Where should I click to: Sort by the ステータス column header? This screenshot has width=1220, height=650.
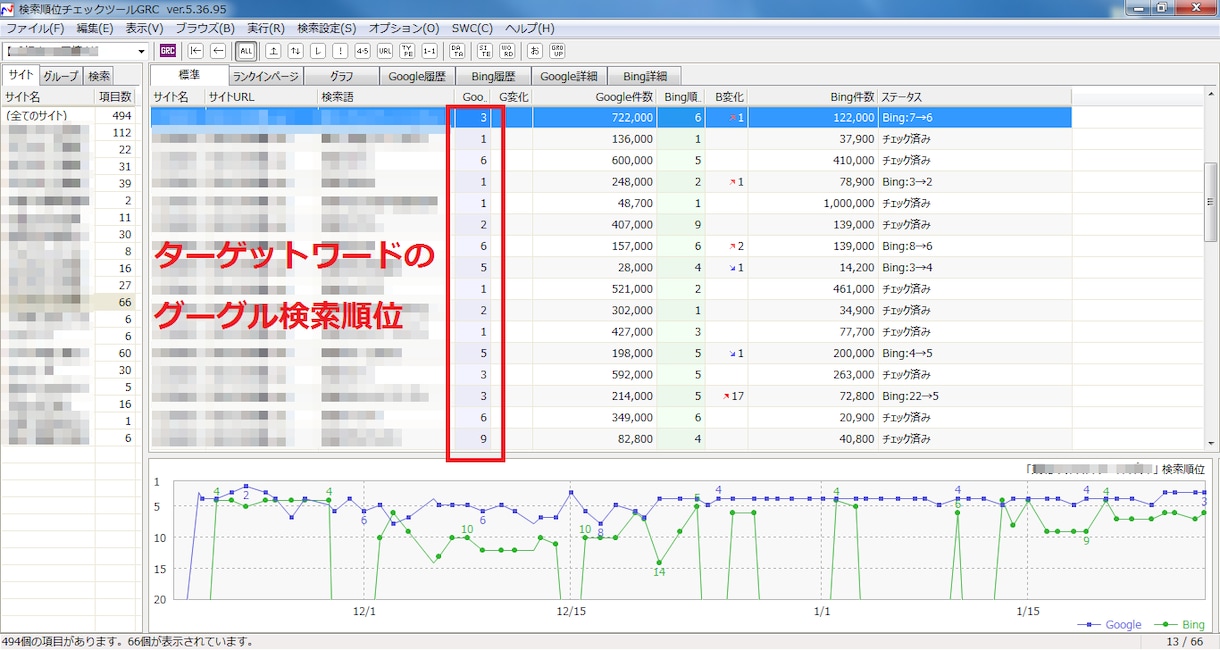point(974,97)
